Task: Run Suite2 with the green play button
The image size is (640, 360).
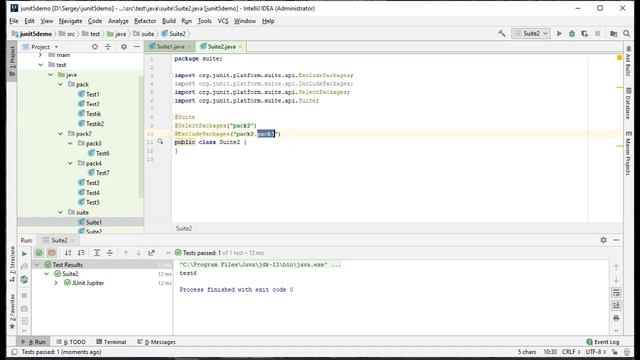Action: [559, 34]
